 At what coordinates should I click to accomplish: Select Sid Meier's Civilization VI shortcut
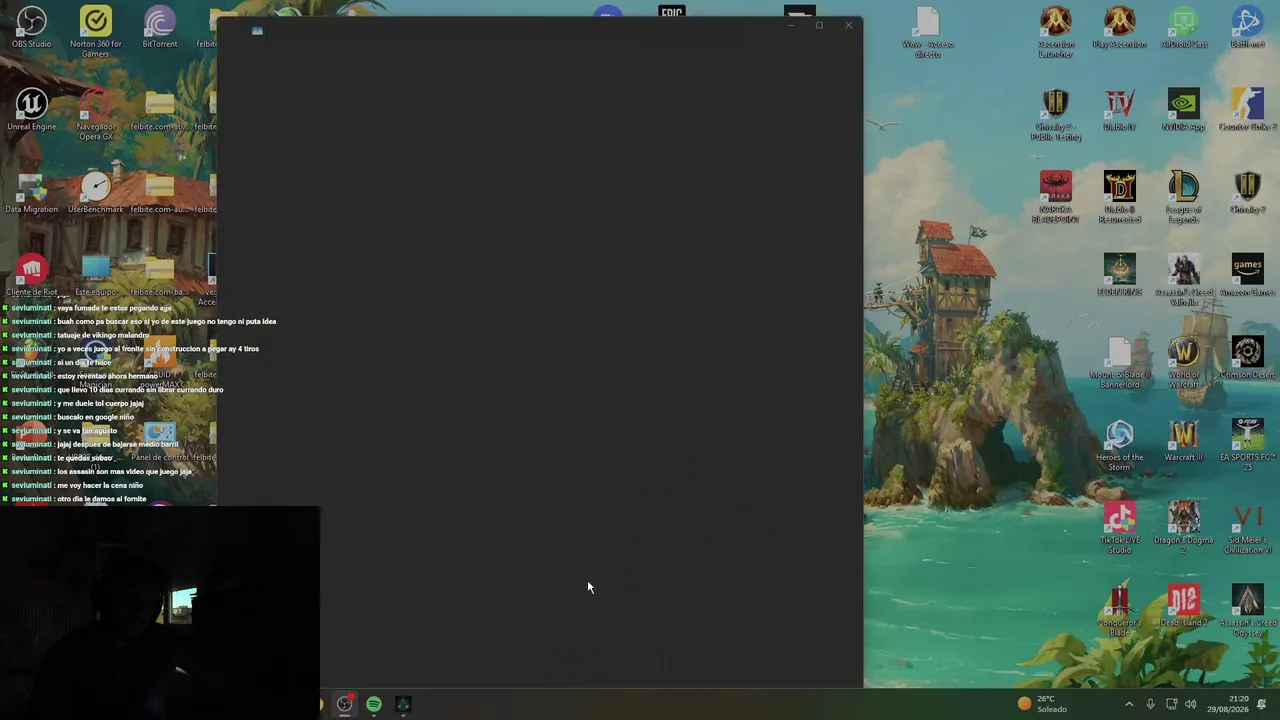click(1248, 528)
